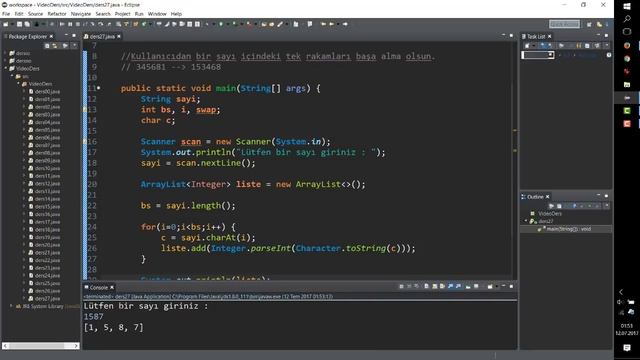Click scrollbar right arrow in Package Explorer

76,346
